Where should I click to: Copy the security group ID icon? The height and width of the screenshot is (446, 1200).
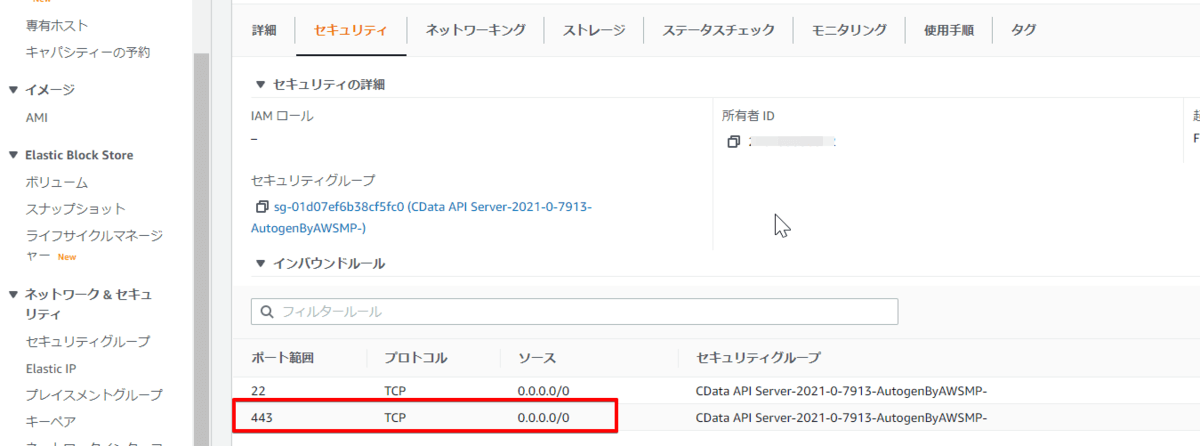pos(262,208)
